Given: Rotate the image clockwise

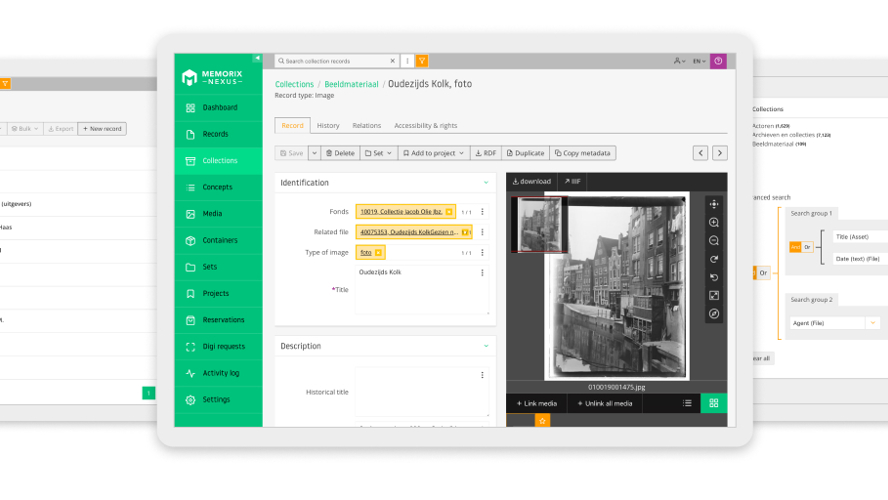Looking at the screenshot, I should (x=714, y=259).
